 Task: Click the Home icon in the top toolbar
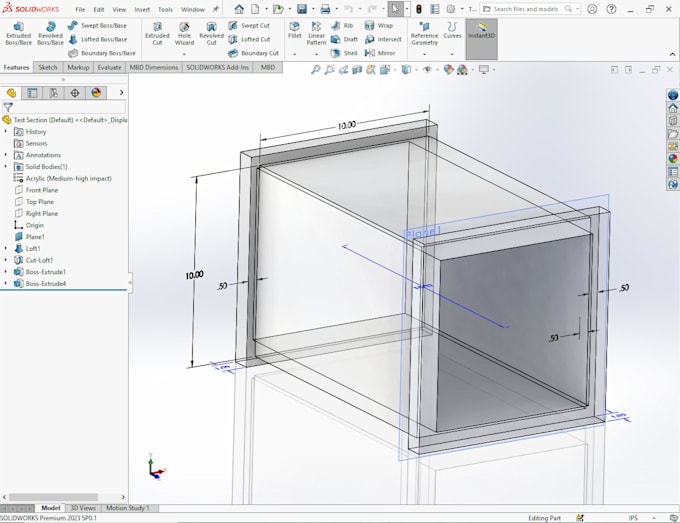[x=239, y=9]
